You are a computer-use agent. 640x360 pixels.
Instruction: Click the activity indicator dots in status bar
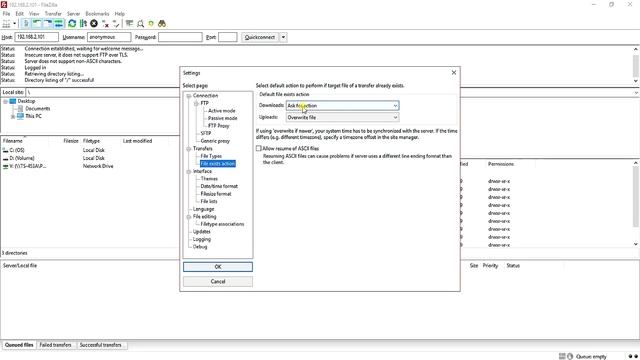(633, 356)
